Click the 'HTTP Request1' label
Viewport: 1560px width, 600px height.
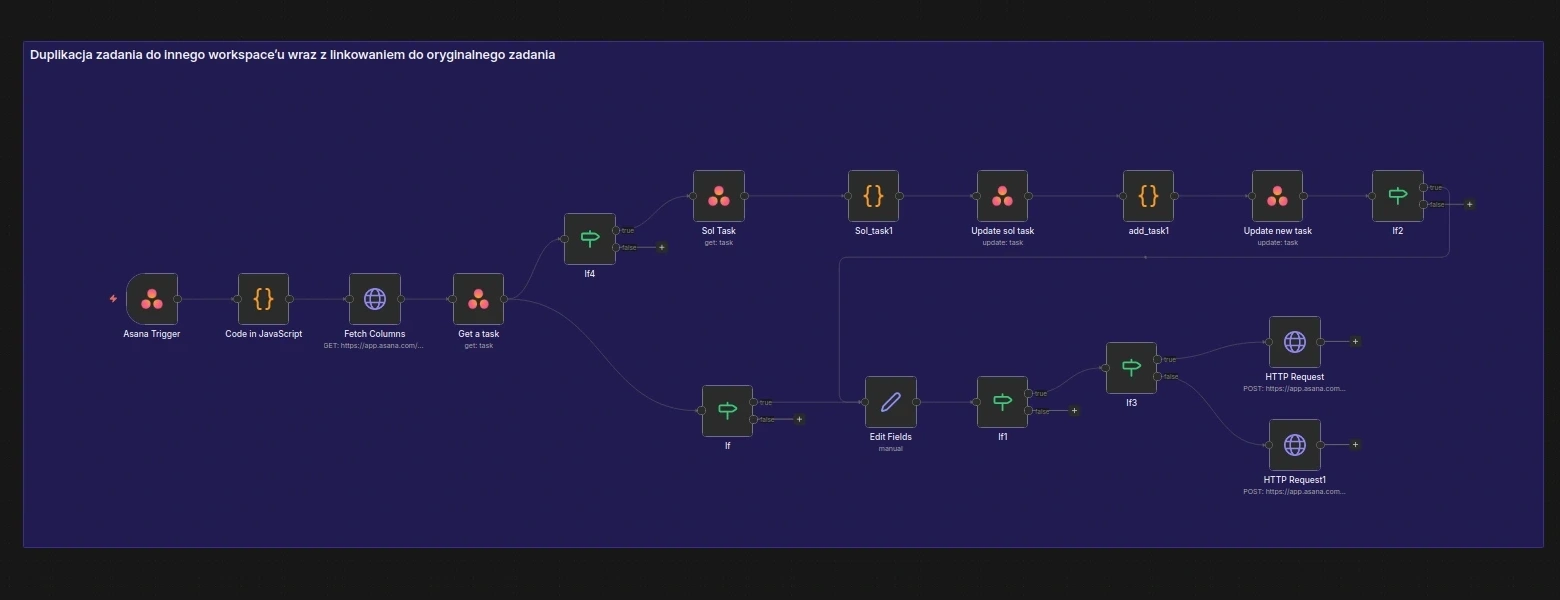pos(1294,480)
